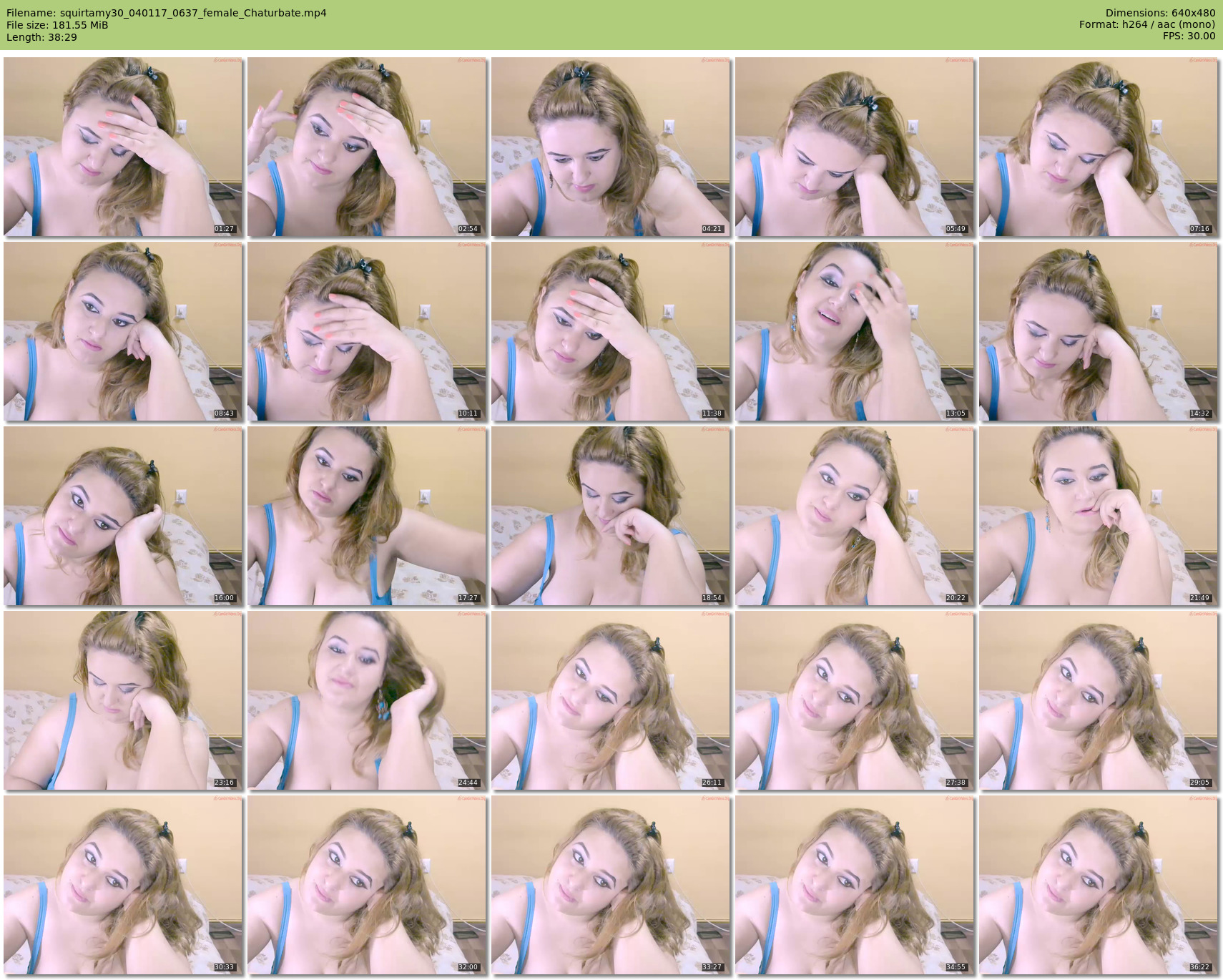Click the thumbnail labeled 30:33

123,885
